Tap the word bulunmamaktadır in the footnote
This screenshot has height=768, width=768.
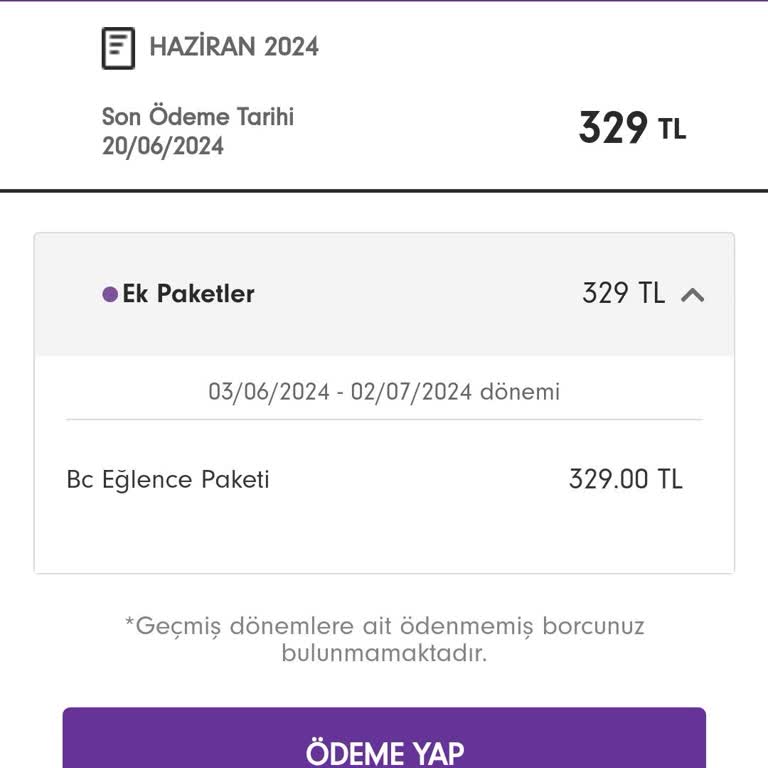[384, 653]
